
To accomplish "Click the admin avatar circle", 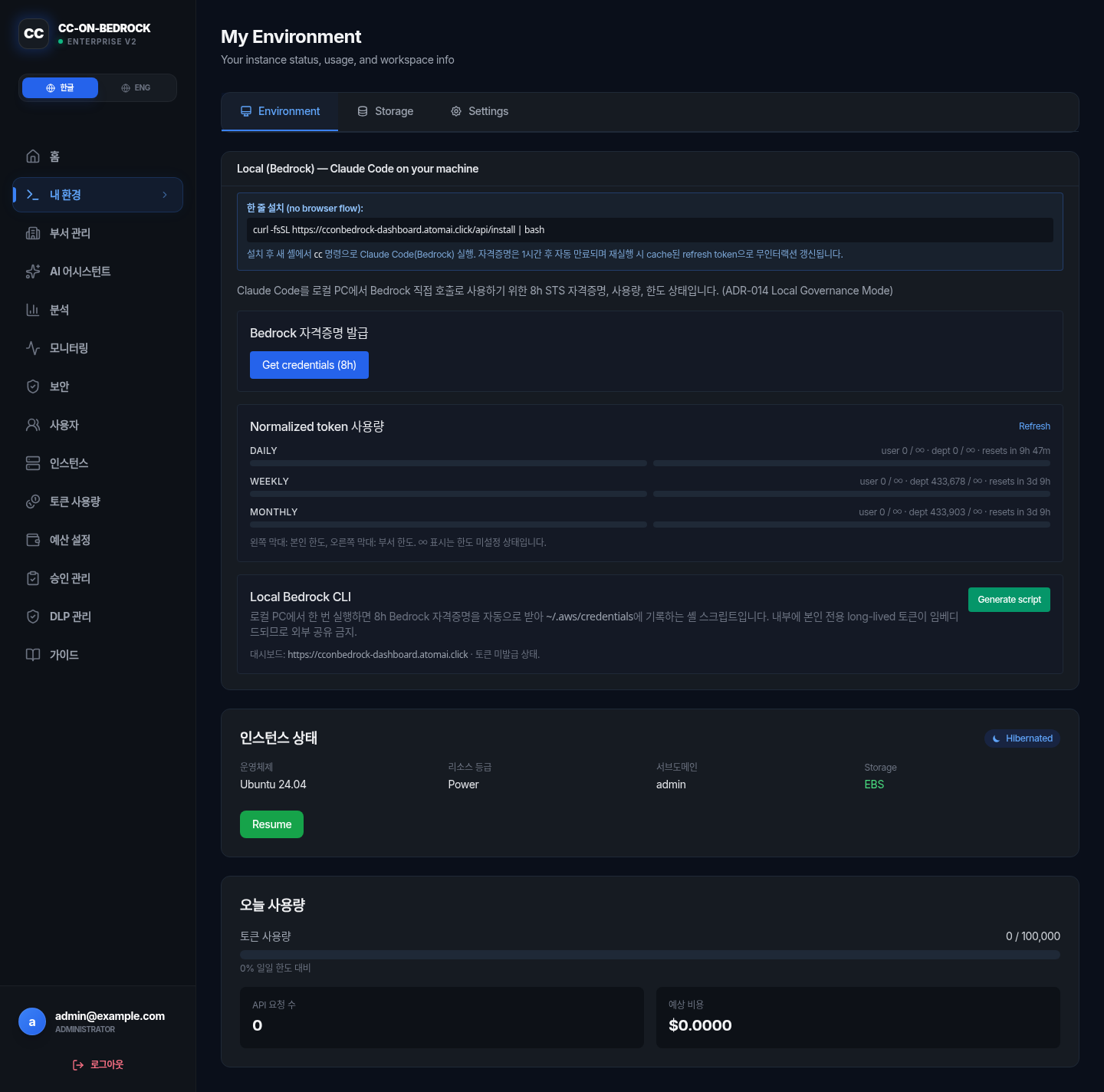I will (32, 1021).
